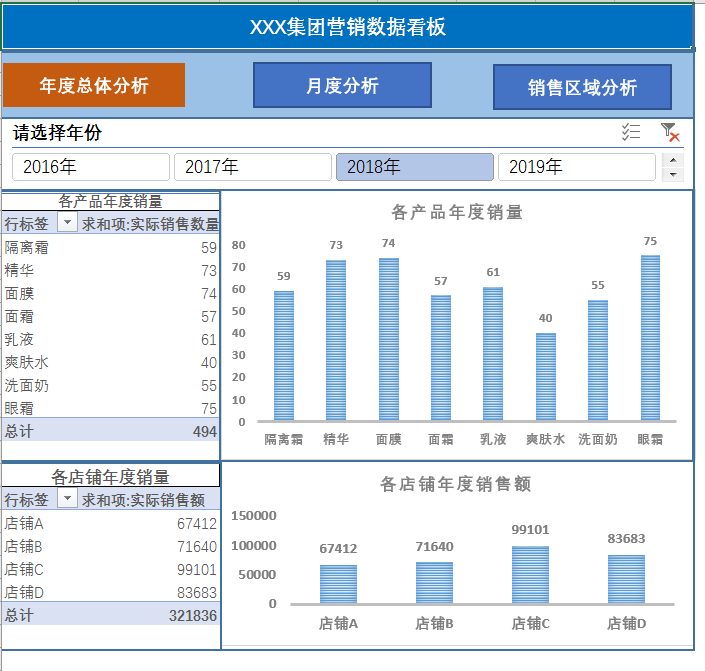This screenshot has width=705, height=671.
Task: Select the 爽肤水 row label
Action: point(27,362)
